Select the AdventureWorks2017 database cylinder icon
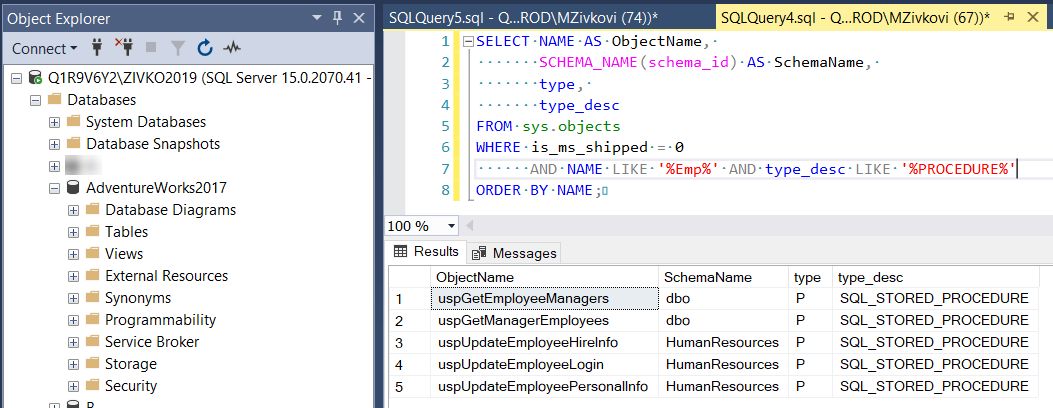Viewport: 1053px width, 408px height. coord(73,188)
